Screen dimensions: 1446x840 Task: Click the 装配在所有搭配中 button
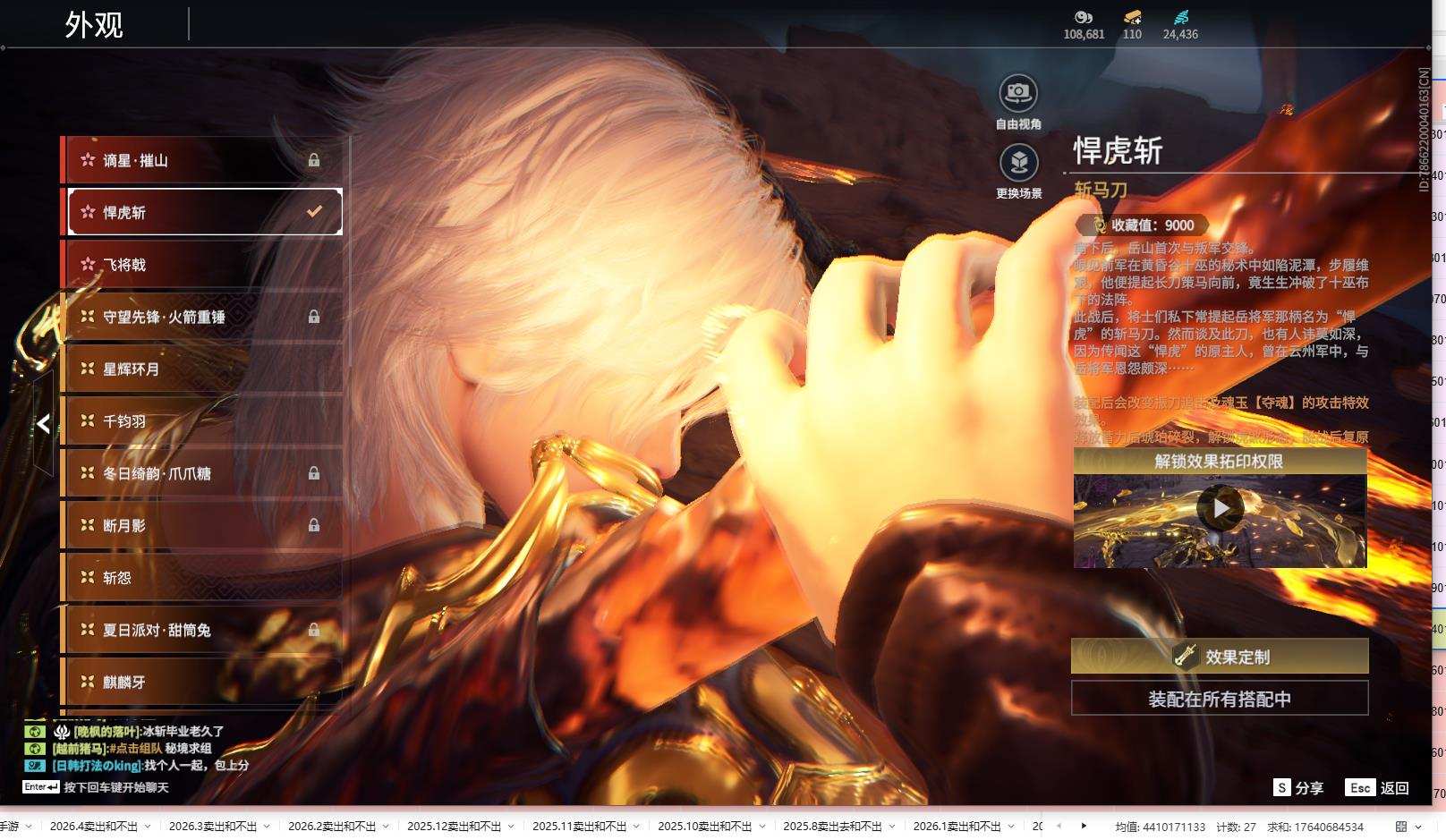point(1220,699)
